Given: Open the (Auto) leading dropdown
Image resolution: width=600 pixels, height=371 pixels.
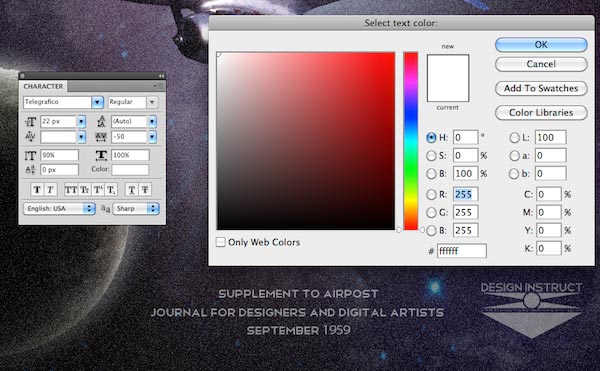Looking at the screenshot, I should 152,122.
